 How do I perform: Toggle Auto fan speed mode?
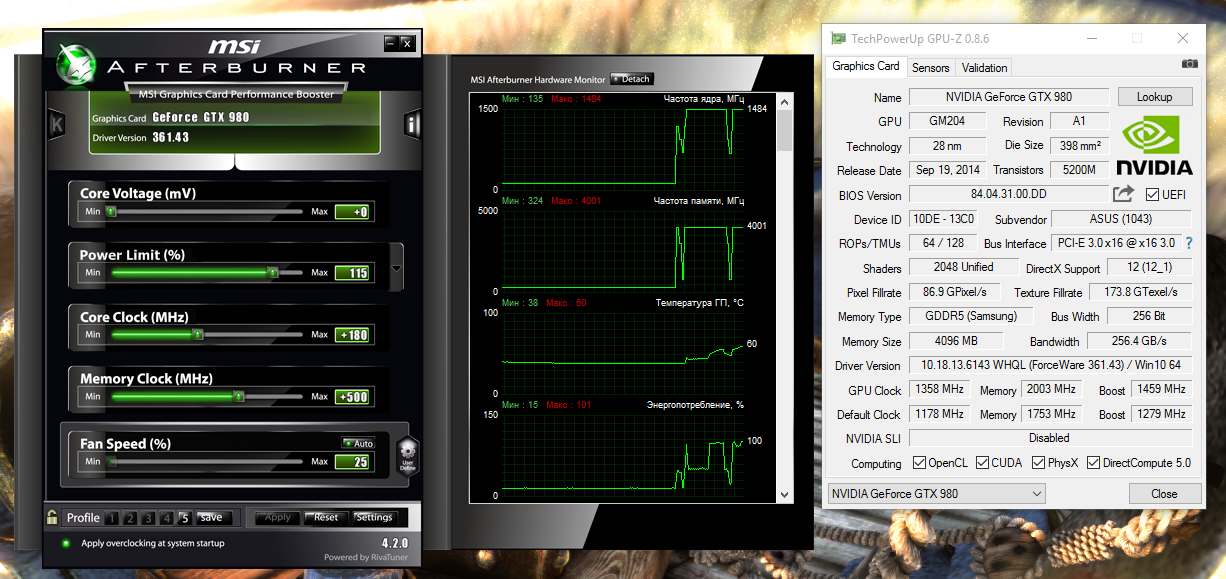click(x=358, y=443)
